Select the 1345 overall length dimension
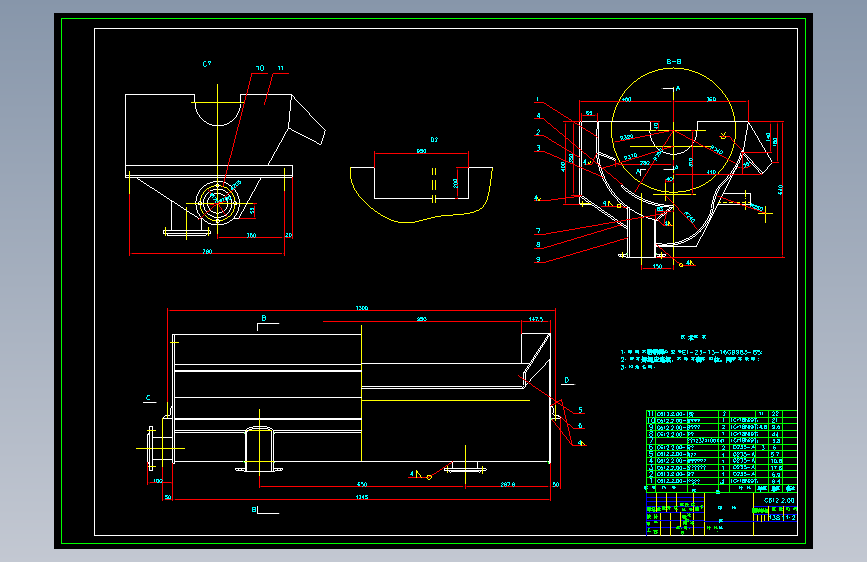Image resolution: width=867 pixels, height=562 pixels. [x=362, y=497]
